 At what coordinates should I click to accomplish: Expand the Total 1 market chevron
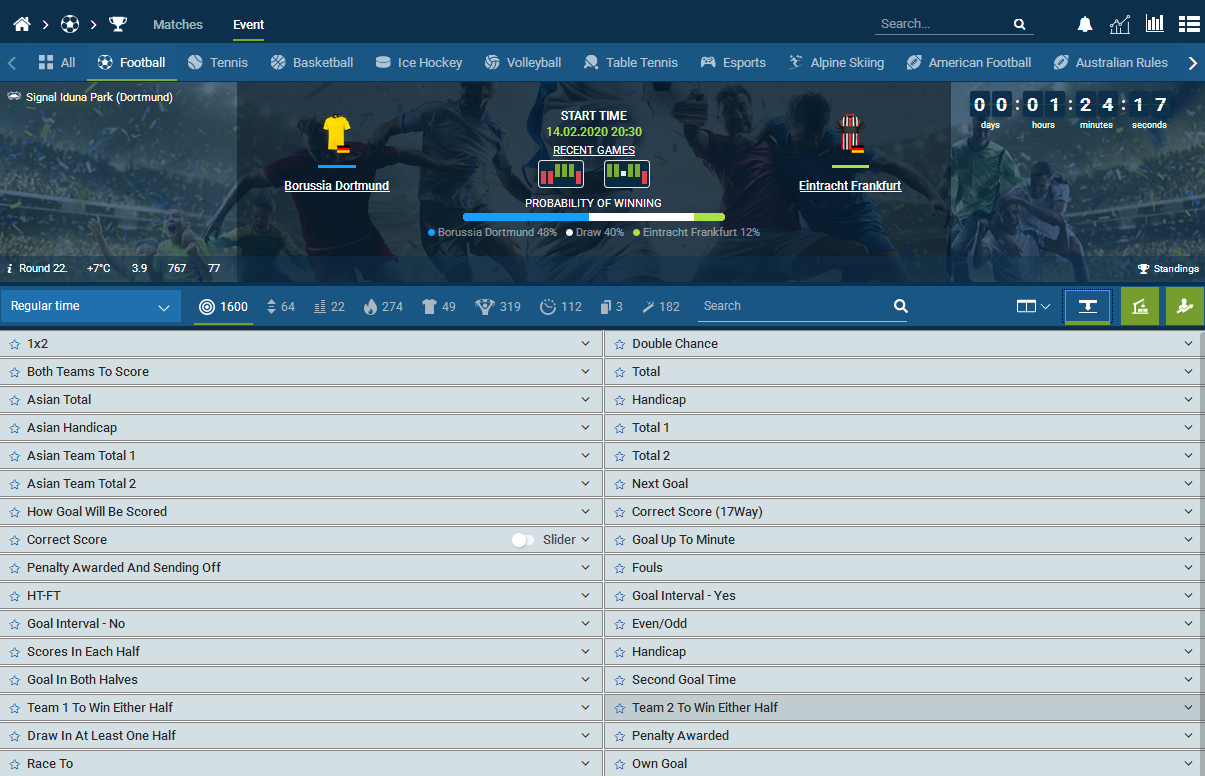pos(1189,428)
